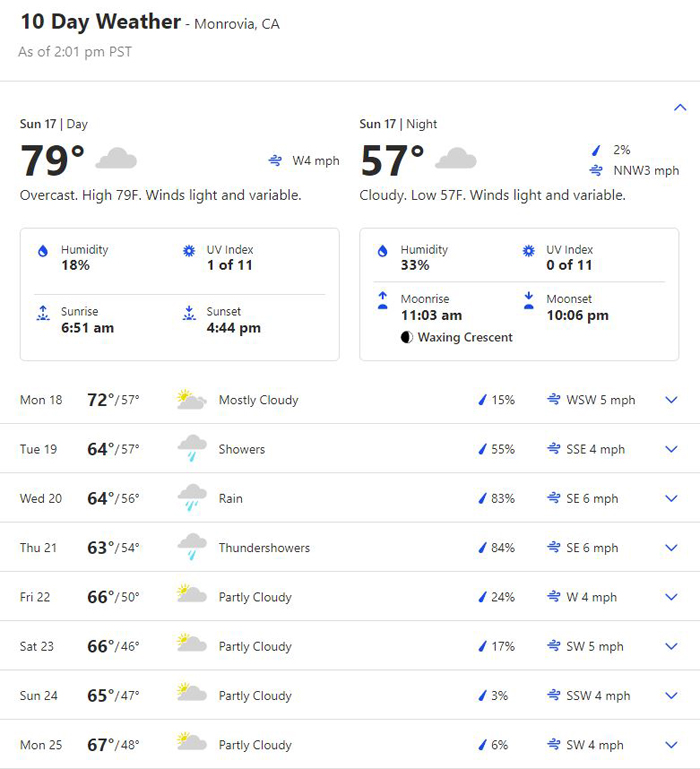The image size is (700, 769).
Task: Click the Moonrise icon
Action: click(x=383, y=300)
